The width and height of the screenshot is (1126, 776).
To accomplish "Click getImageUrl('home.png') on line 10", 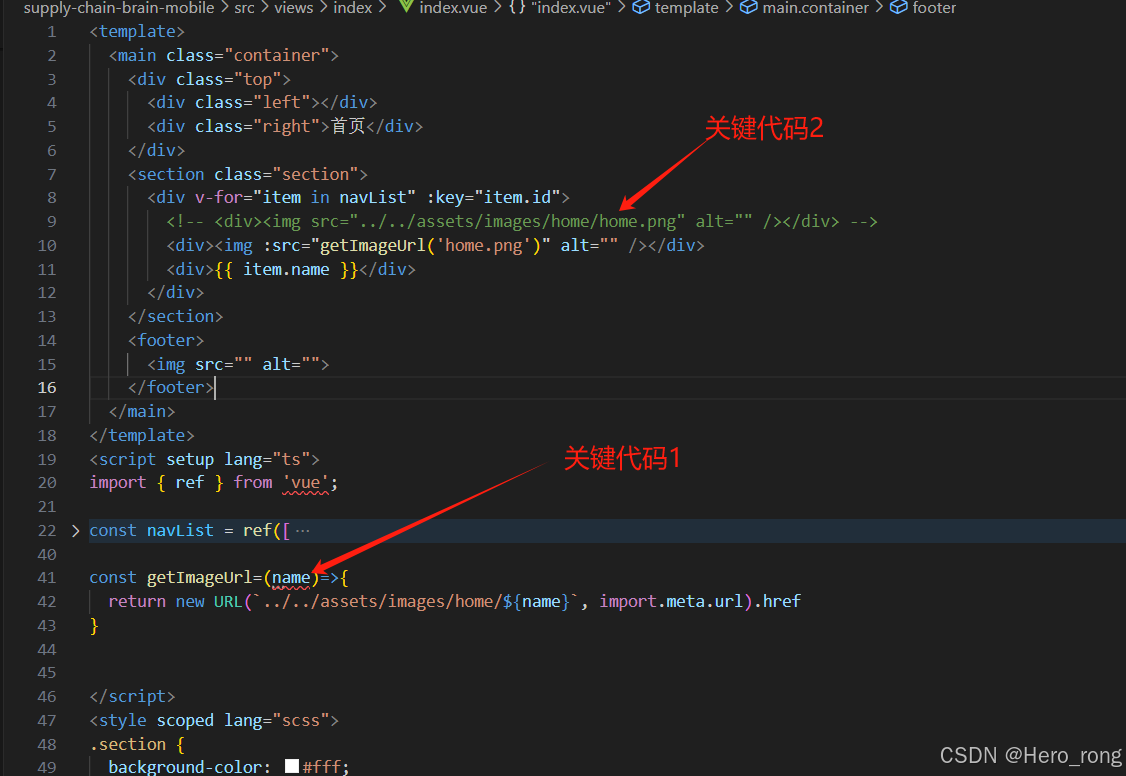I will (430, 246).
